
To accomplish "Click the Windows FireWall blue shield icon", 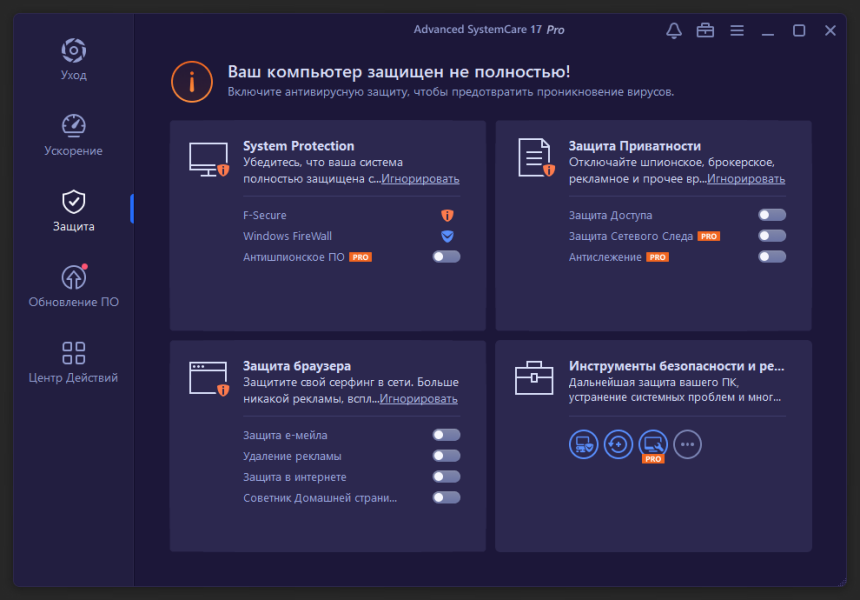I will (x=448, y=236).
